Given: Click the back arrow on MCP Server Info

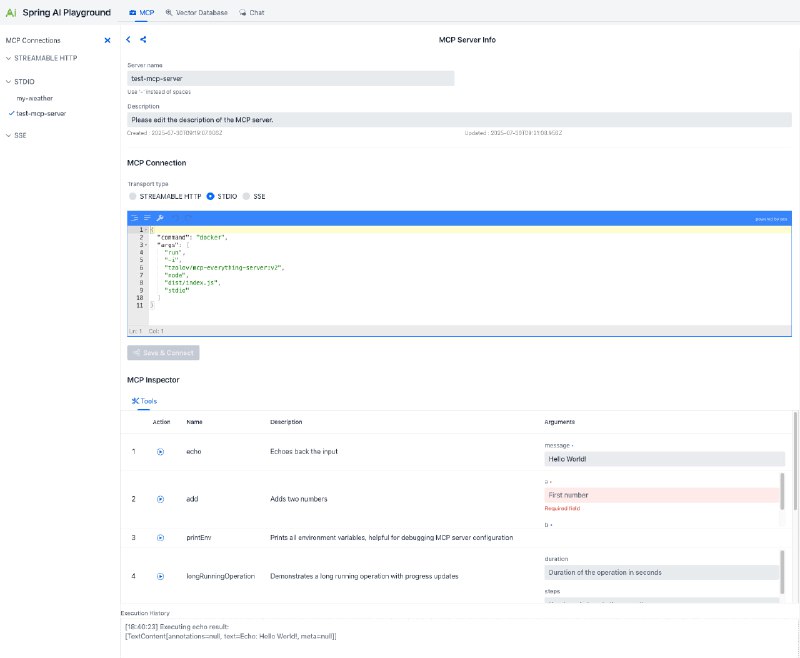Looking at the screenshot, I should 128,39.
